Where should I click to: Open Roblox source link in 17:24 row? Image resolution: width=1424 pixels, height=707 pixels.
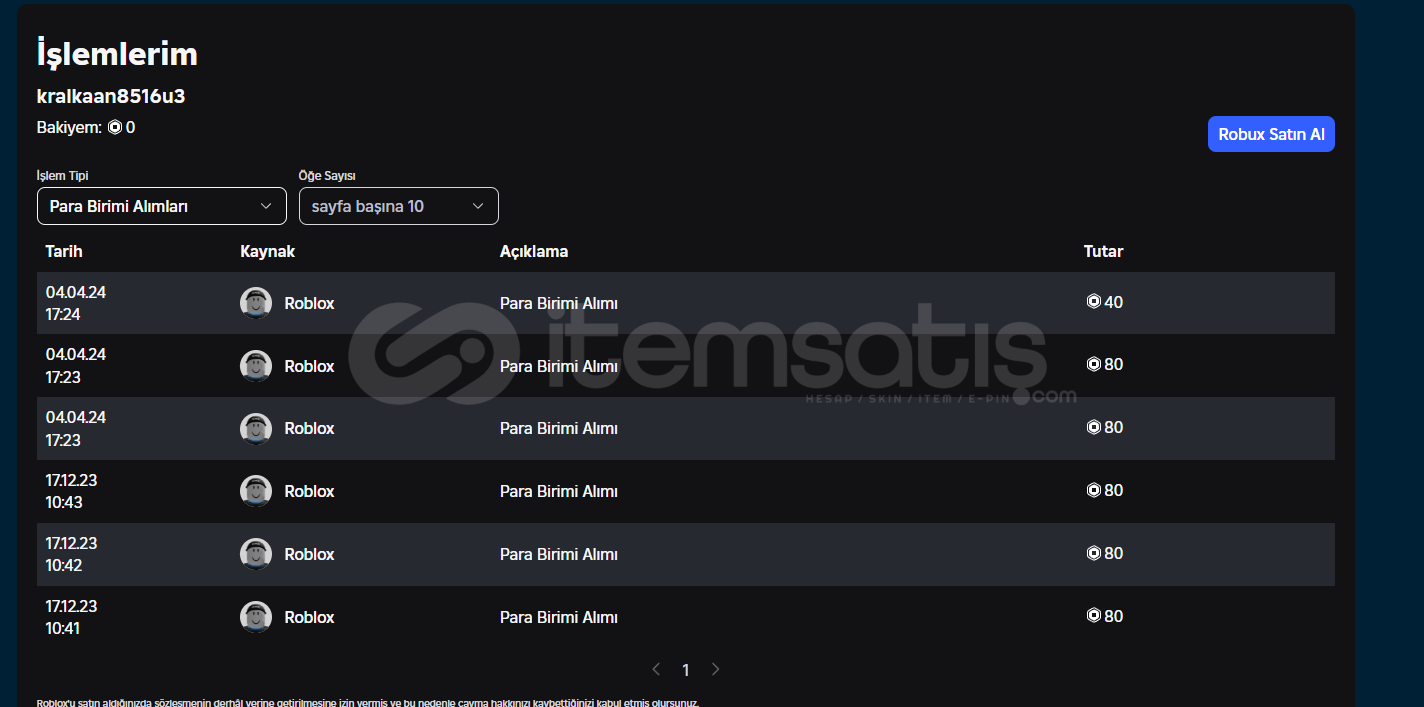tap(309, 303)
